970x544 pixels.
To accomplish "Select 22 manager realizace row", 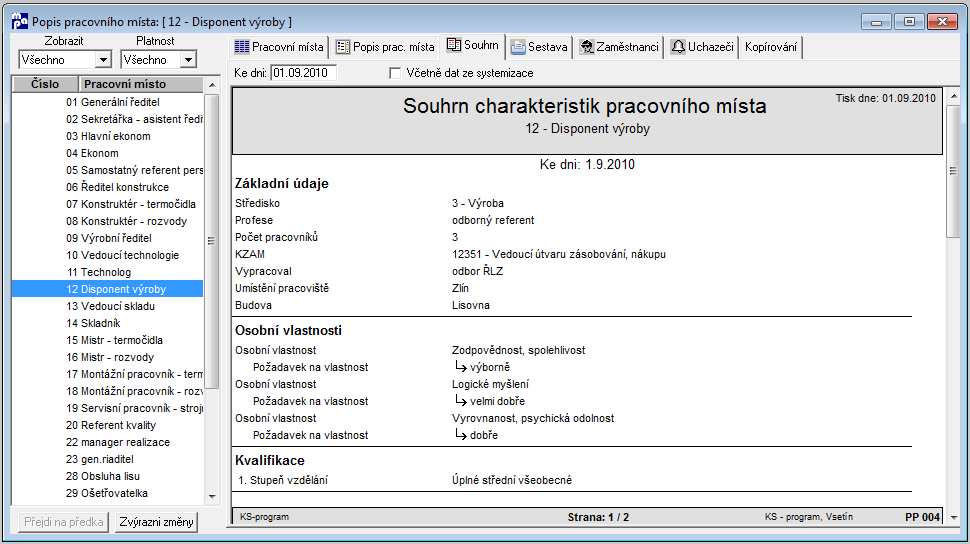I will pyautogui.click(x=108, y=443).
